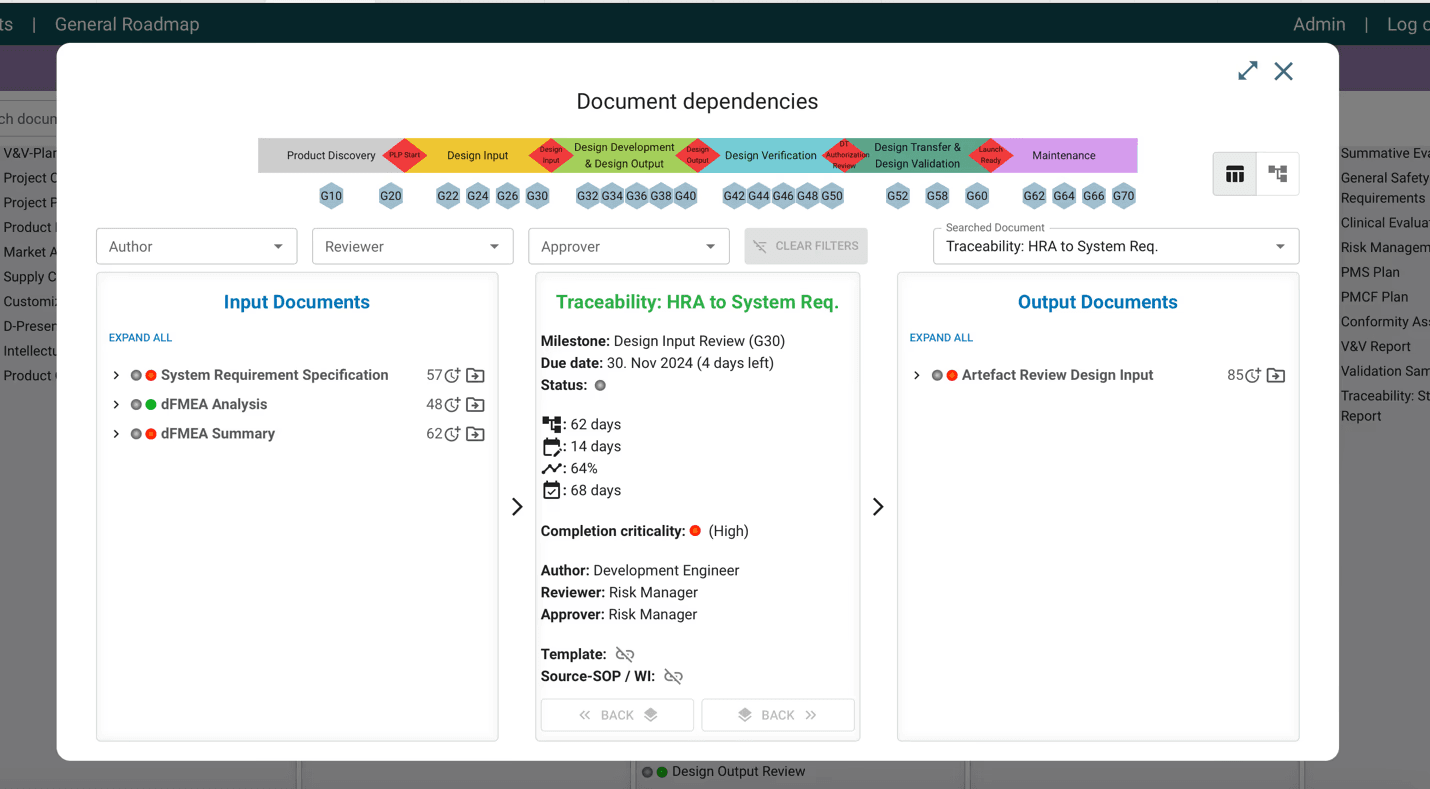
Task: Click the Template broken-link icon
Action: [625, 654]
